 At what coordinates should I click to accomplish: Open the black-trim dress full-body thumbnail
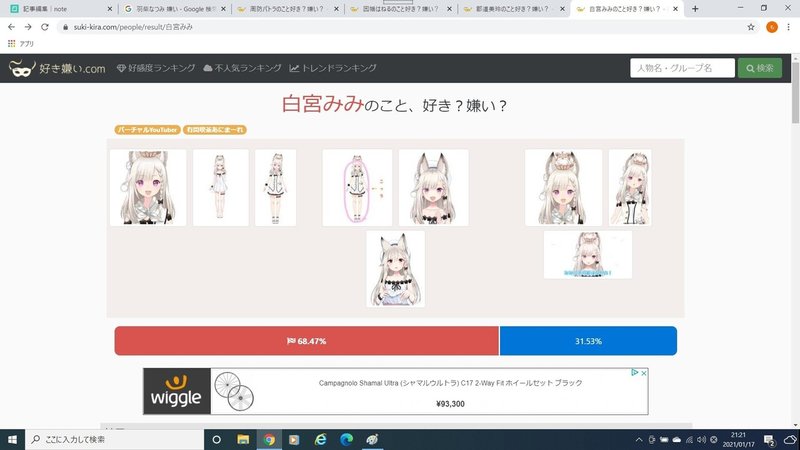(276, 188)
